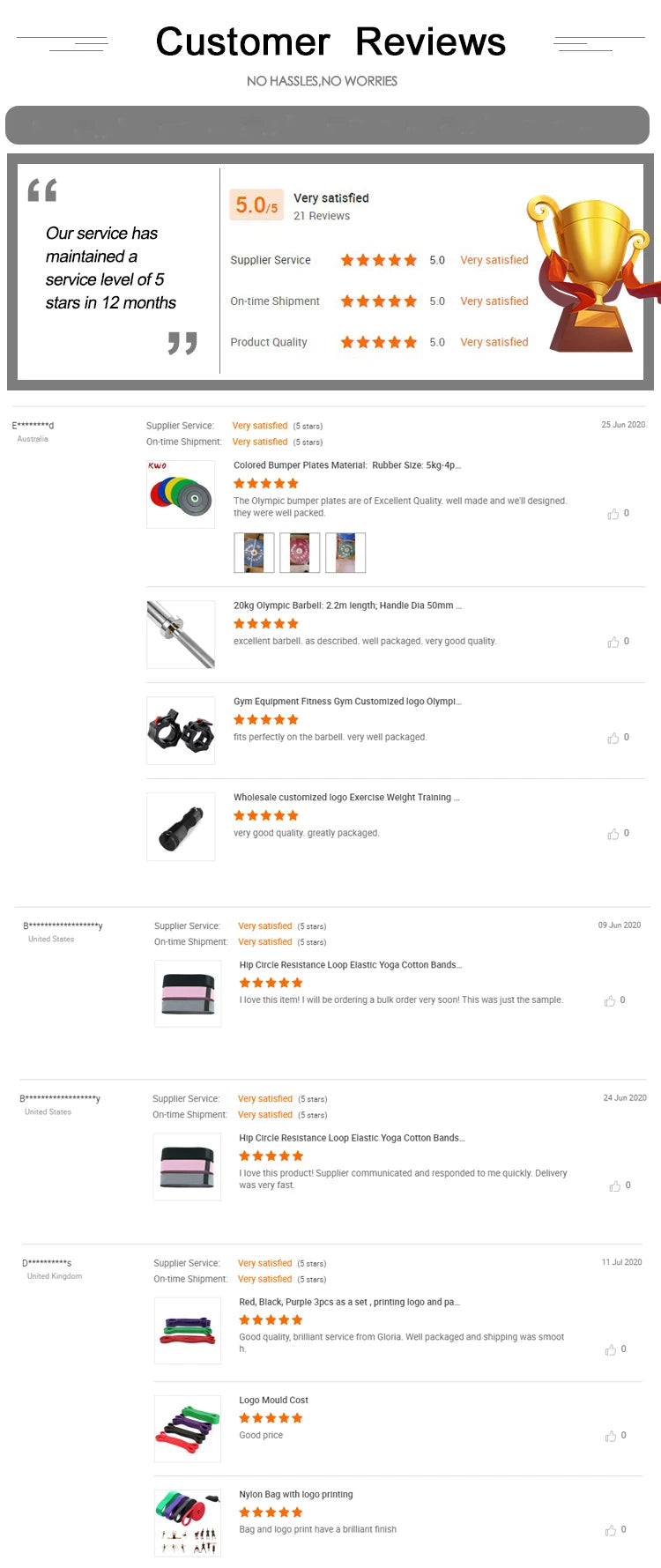The image size is (661, 1568).
Task: Like the Red, Black, Purple 3pcs set review
Action: tap(610, 1349)
